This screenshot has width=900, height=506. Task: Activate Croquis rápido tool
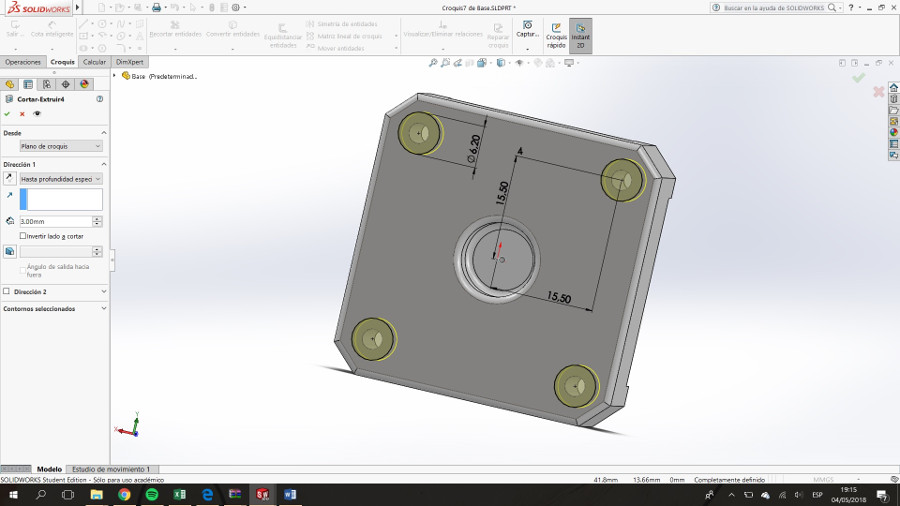point(556,36)
